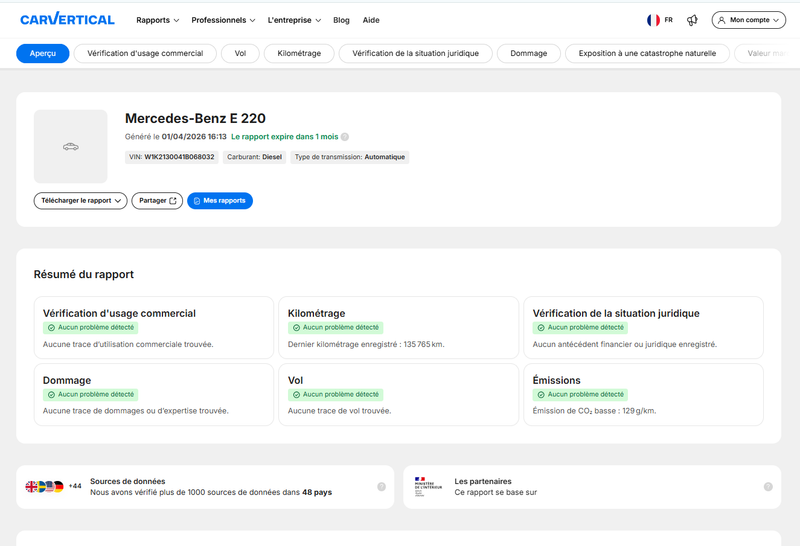The width and height of the screenshot is (800, 546).
Task: Click the French flag language icon
Action: coord(653,20)
